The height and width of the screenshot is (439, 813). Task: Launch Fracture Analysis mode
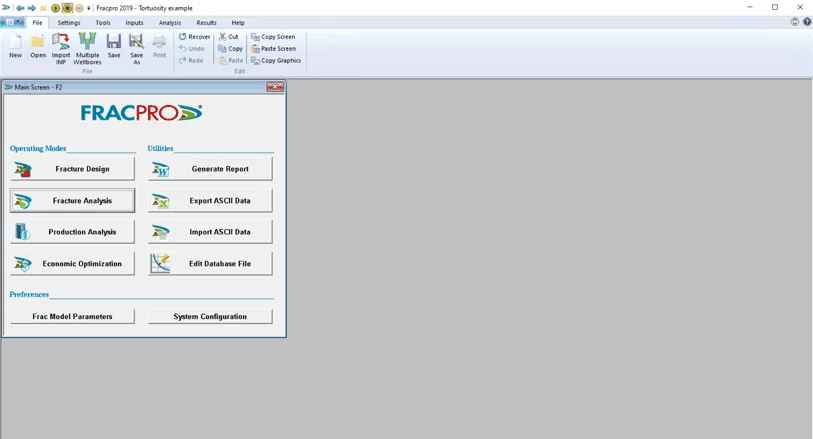[x=72, y=201]
